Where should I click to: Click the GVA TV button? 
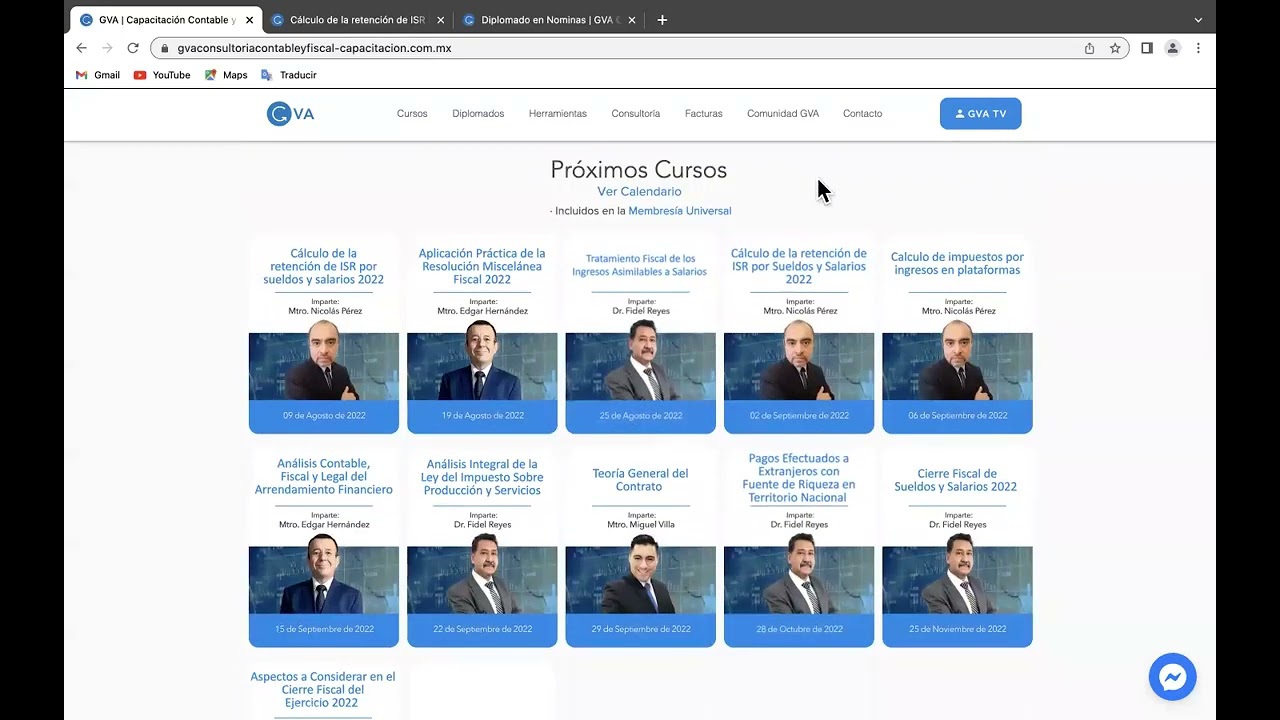point(980,114)
